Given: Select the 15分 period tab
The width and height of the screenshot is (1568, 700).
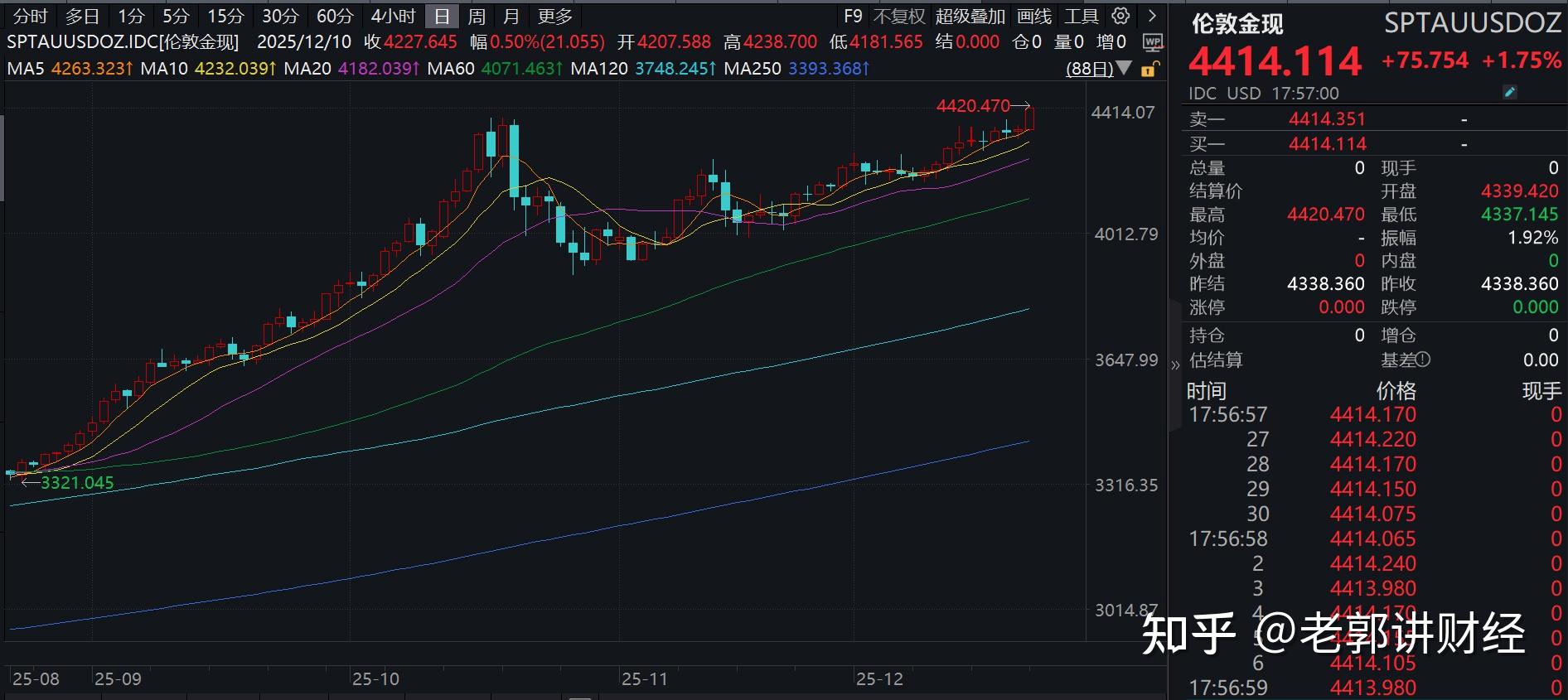Looking at the screenshot, I should tap(225, 16).
